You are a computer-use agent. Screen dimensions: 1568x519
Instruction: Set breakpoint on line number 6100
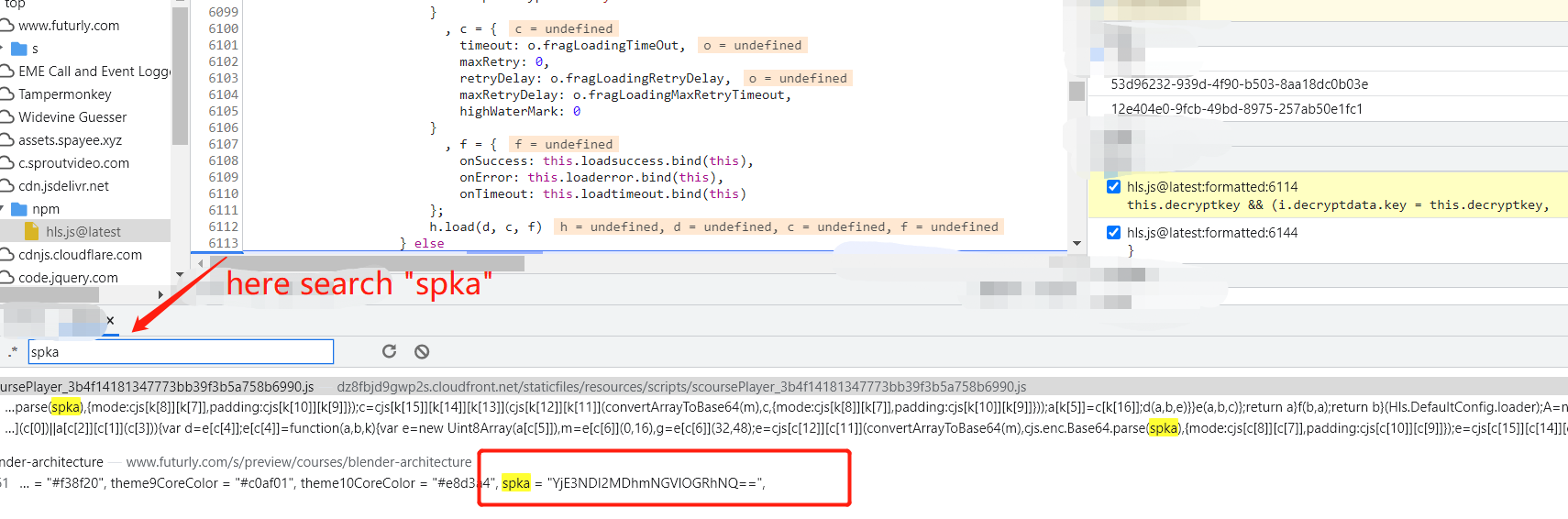(223, 28)
